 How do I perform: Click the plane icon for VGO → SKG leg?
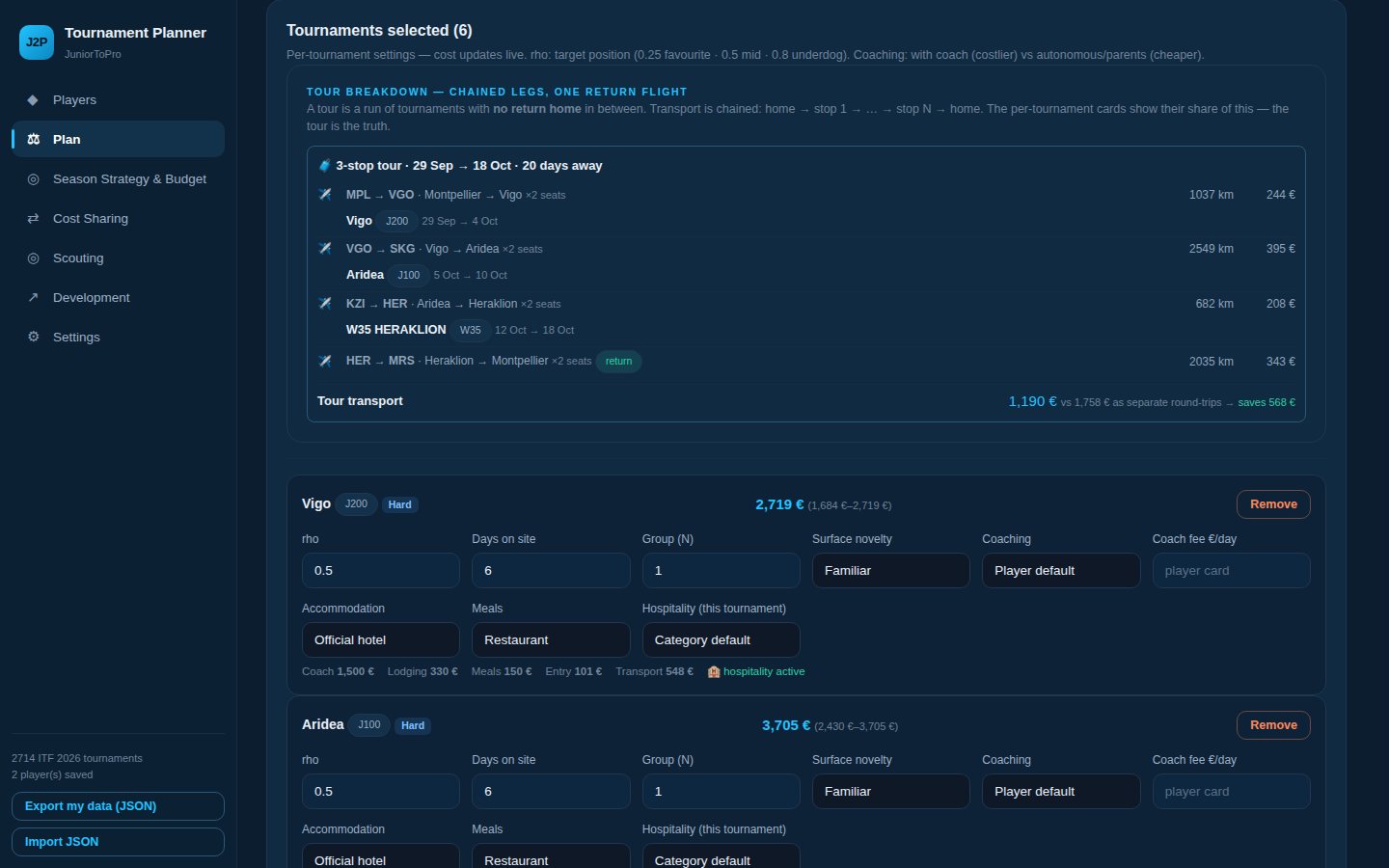point(325,248)
